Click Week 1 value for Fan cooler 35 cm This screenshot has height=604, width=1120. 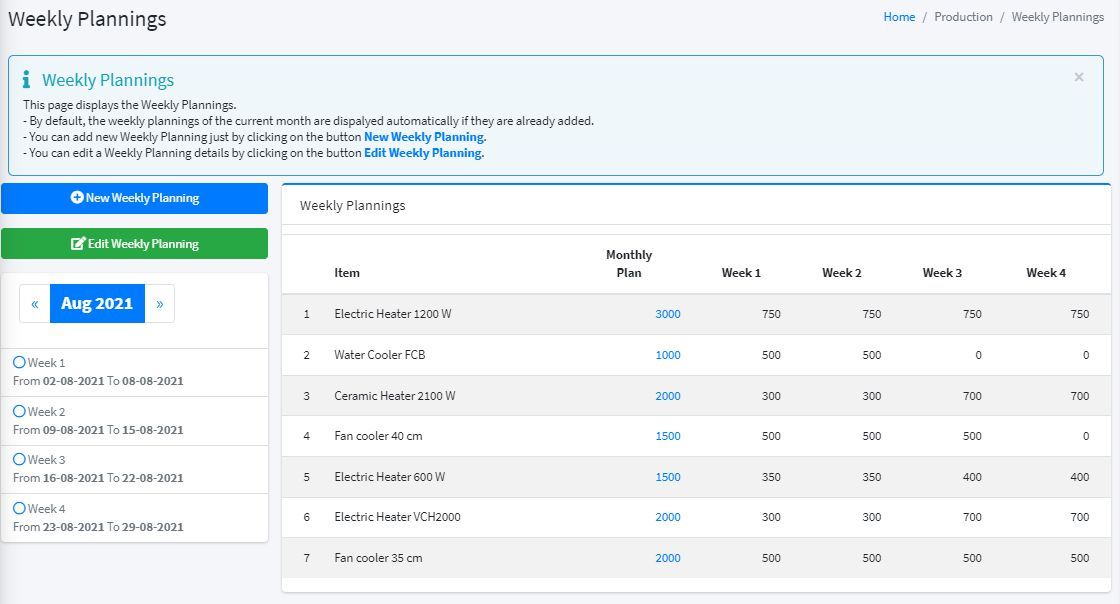pos(771,558)
